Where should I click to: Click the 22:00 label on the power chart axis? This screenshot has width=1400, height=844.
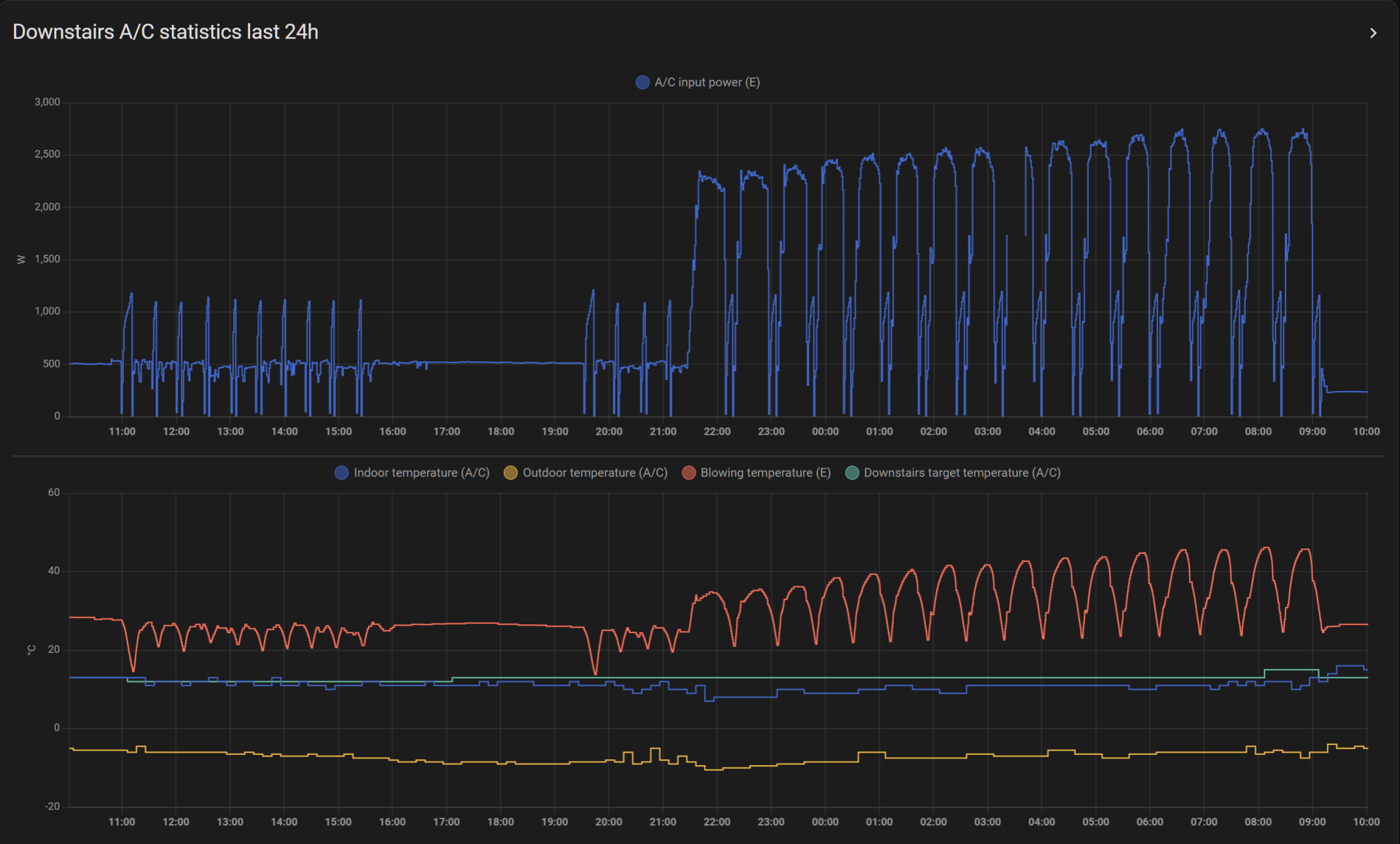(717, 431)
